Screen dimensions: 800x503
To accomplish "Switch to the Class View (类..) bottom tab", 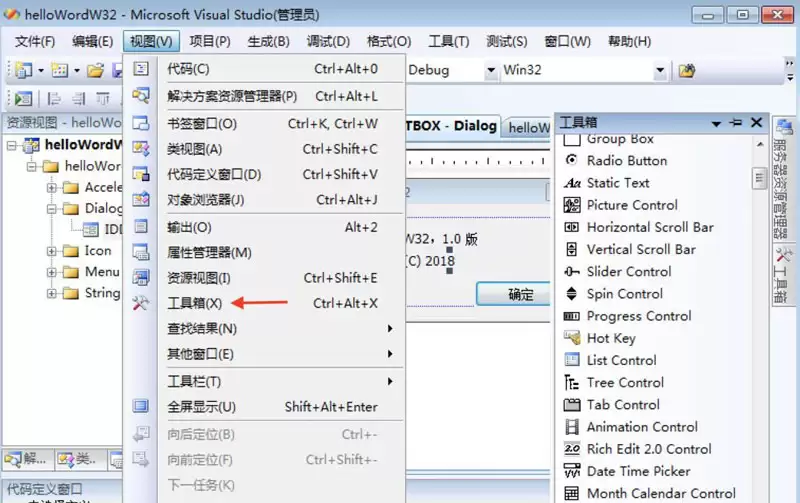I will pyautogui.click(x=80, y=460).
